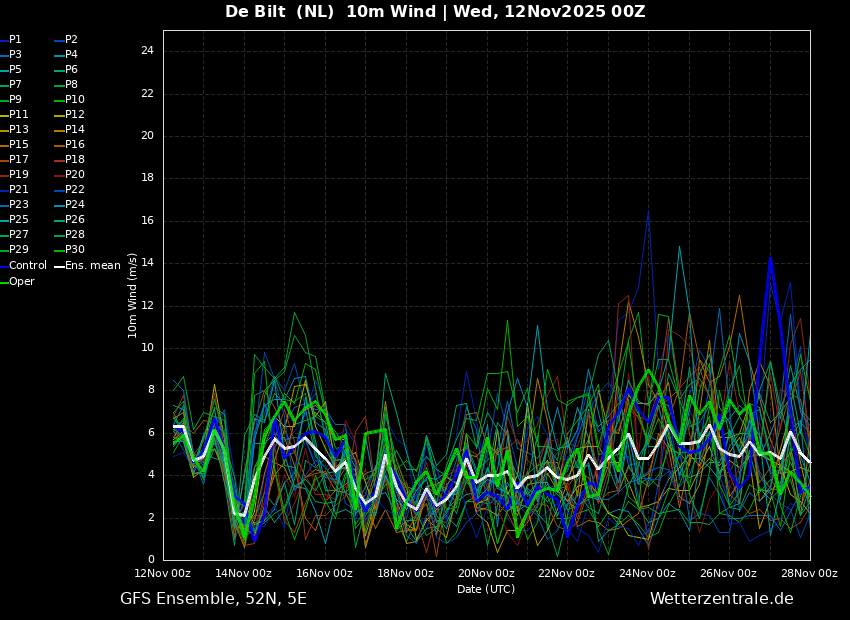Click the 10m Wind (m/s) axis title
Viewport: 850px width, 620px height.
(132, 295)
